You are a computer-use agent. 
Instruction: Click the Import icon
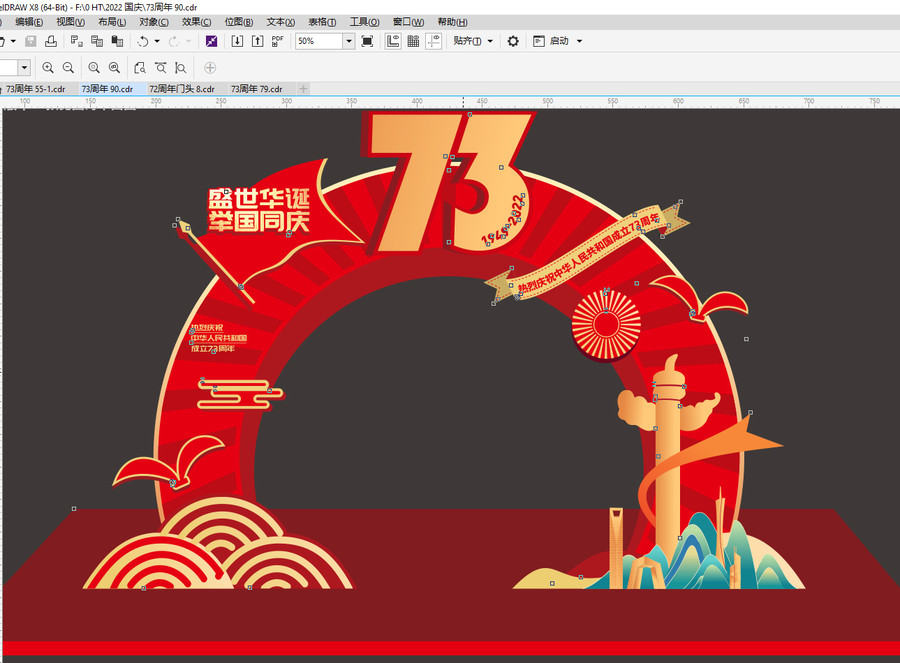click(237, 41)
